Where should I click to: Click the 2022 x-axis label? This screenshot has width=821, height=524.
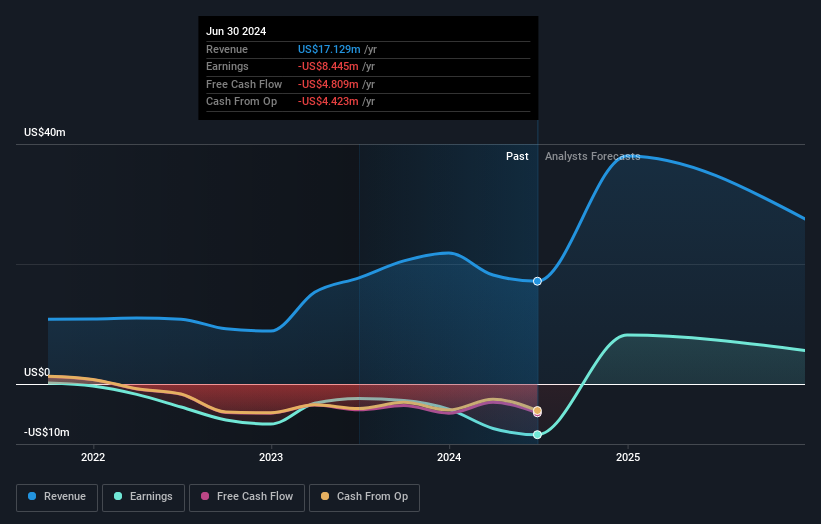tap(93, 458)
